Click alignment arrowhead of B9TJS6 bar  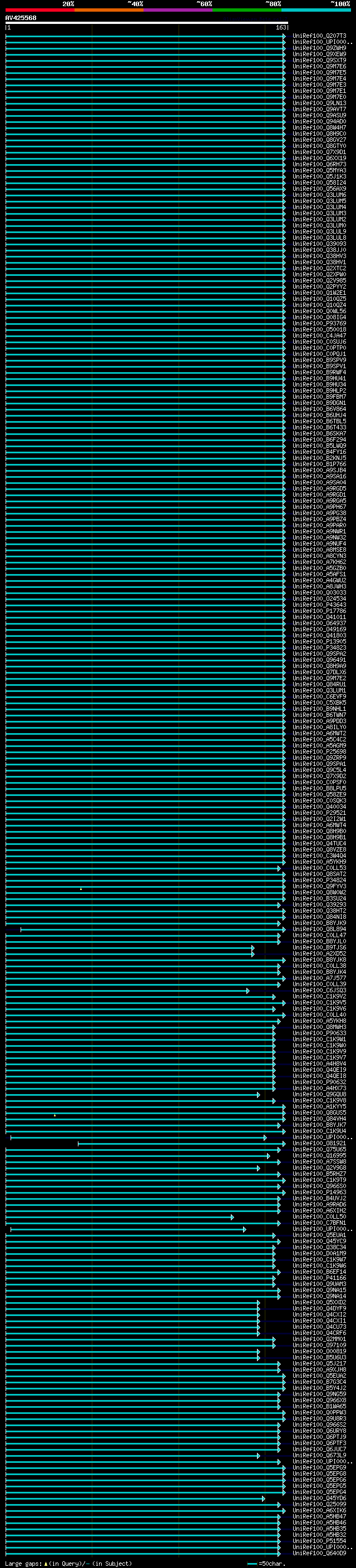coord(253,948)
